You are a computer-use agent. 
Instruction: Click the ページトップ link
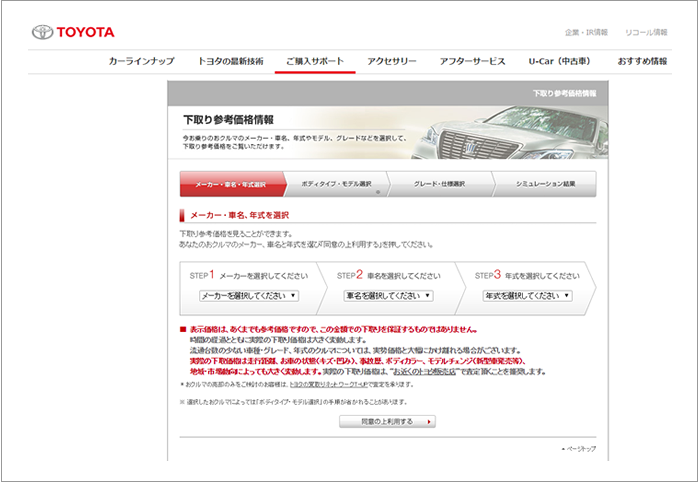point(580,449)
